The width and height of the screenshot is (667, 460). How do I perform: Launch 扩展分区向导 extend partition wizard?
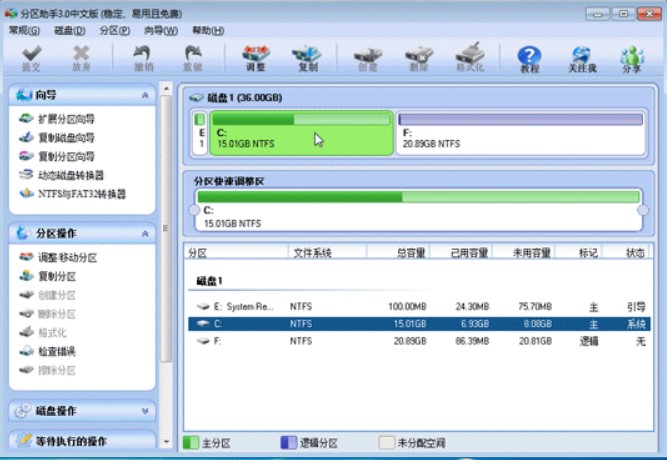click(57, 119)
